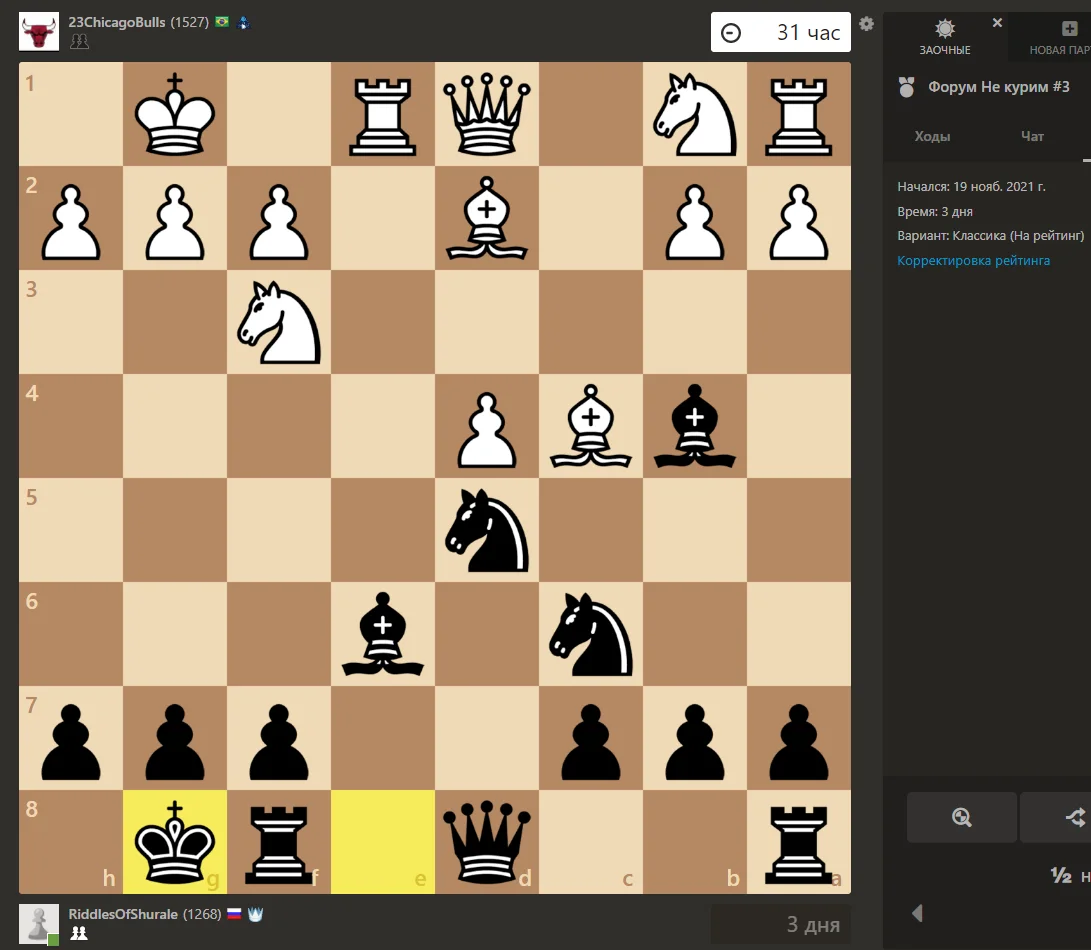Open Корректировка рейтинга link

tap(973, 261)
